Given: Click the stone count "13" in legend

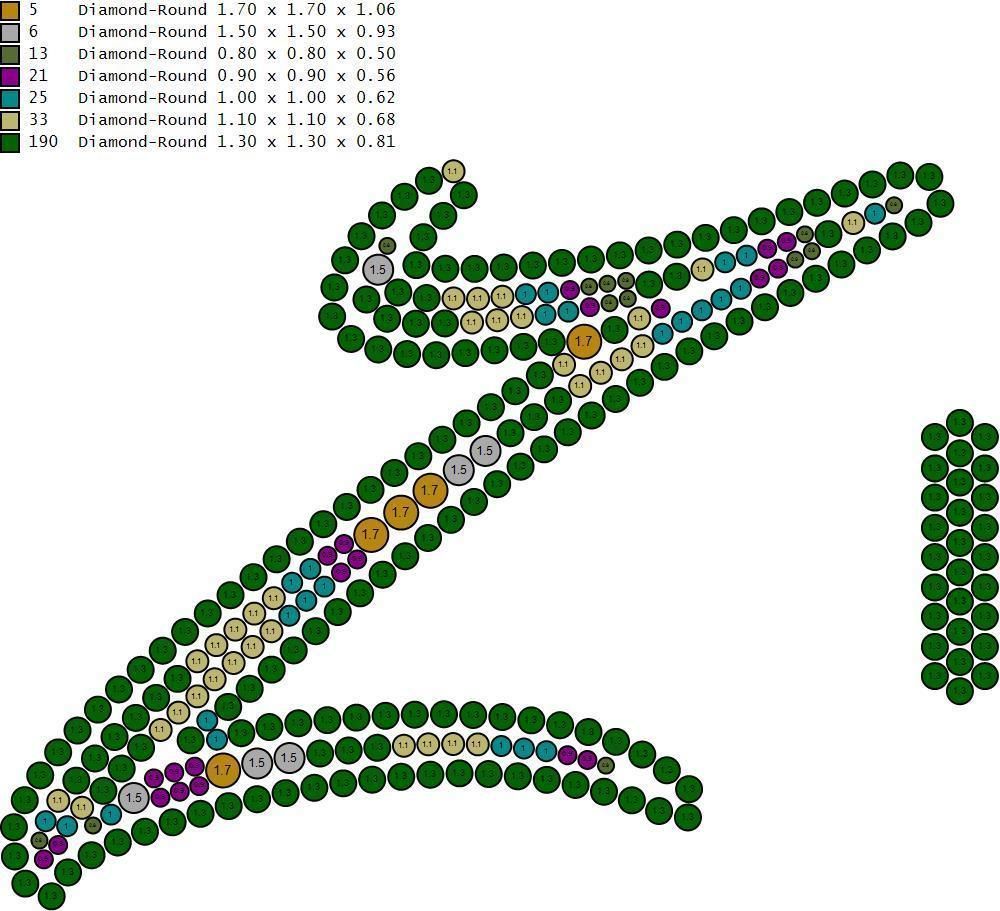Looking at the screenshot, I should pos(38,54).
